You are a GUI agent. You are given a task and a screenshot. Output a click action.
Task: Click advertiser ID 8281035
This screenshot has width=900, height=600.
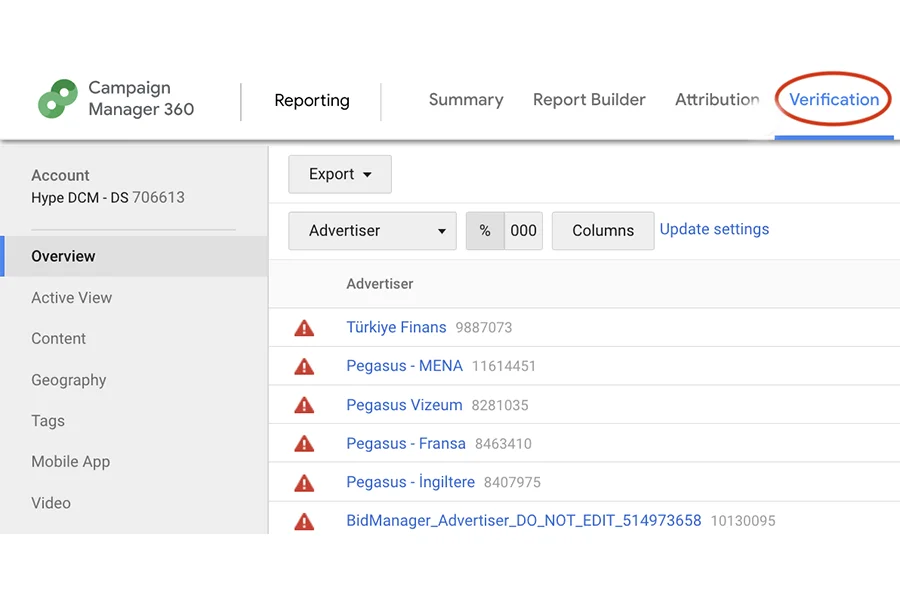tap(500, 405)
